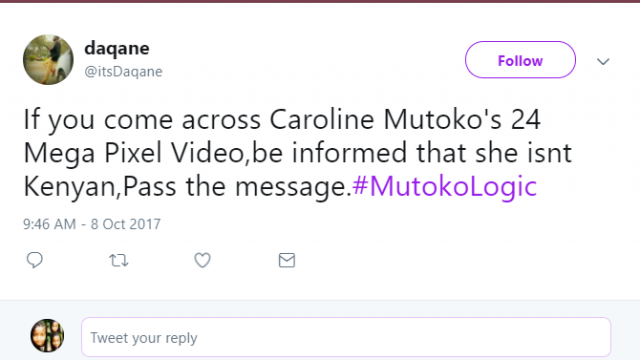Click the reply speech bubble icon

[35, 260]
